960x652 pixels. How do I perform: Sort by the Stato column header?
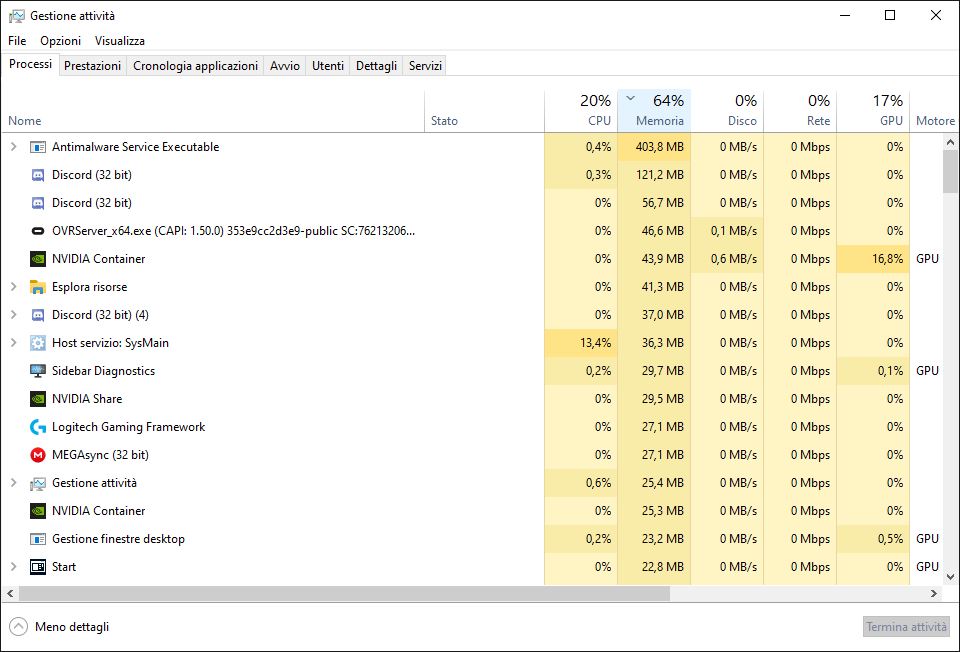[484, 111]
